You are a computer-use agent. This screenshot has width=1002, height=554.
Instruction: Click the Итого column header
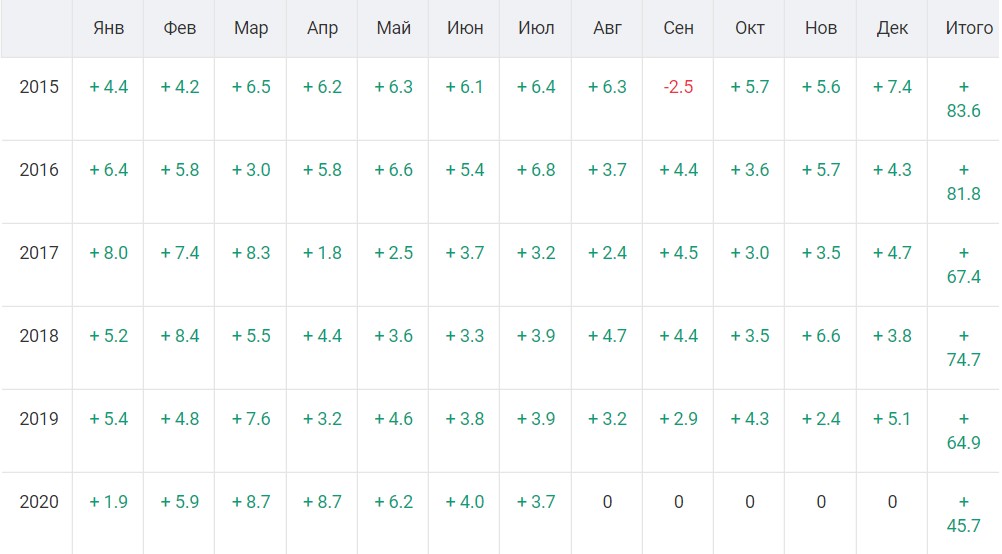[969, 28]
